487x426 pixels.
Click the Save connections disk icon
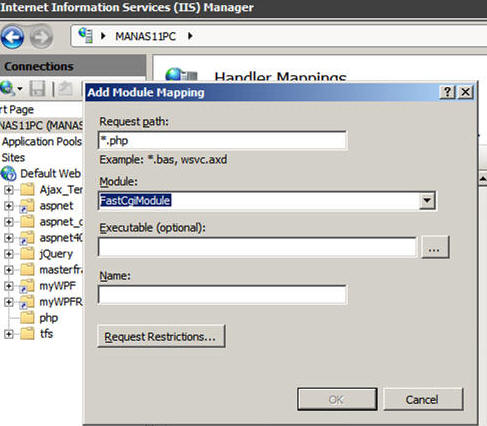pos(37,89)
